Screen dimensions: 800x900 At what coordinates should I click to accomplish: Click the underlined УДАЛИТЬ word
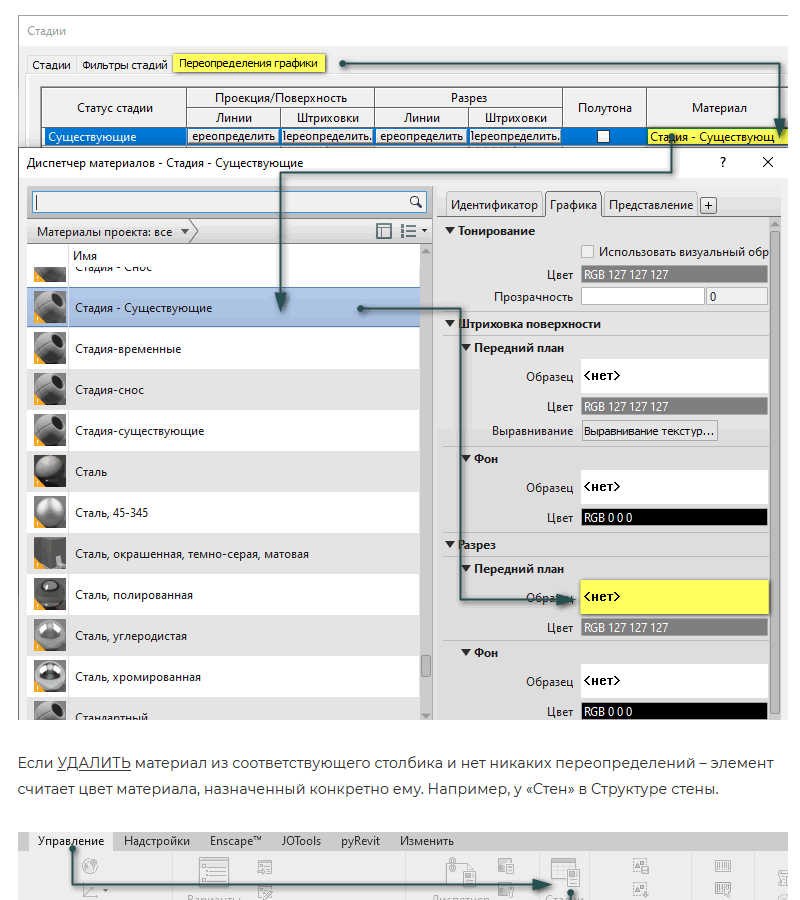pyautogui.click(x=94, y=763)
